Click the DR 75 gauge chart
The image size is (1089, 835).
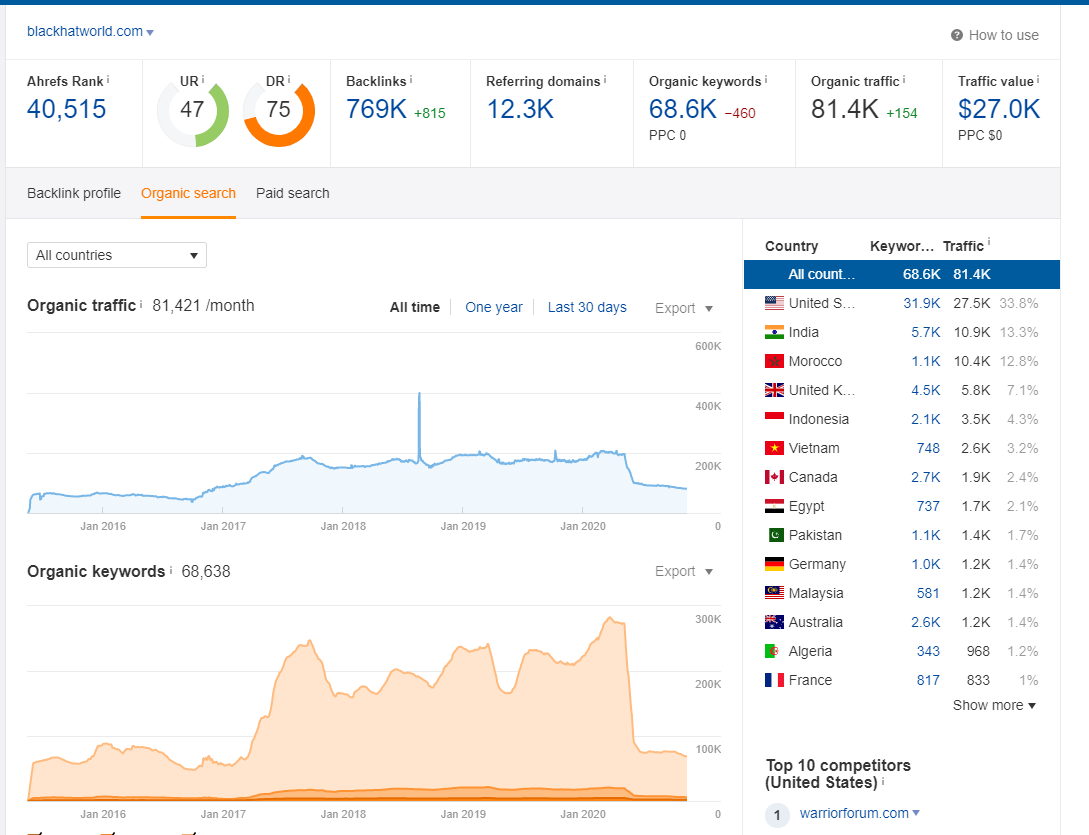[279, 111]
